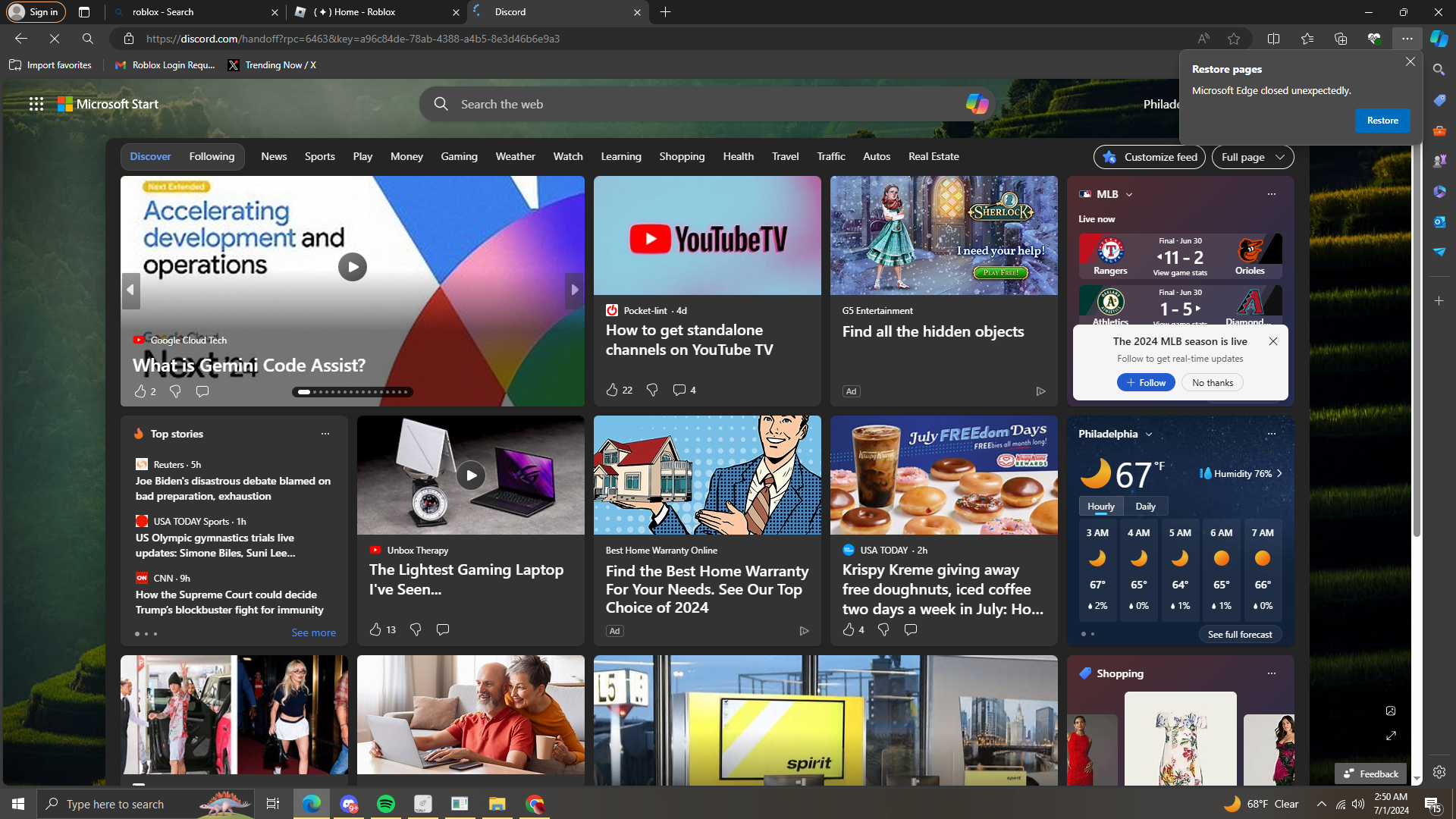Switch weather view to Hourly

click(1101, 506)
